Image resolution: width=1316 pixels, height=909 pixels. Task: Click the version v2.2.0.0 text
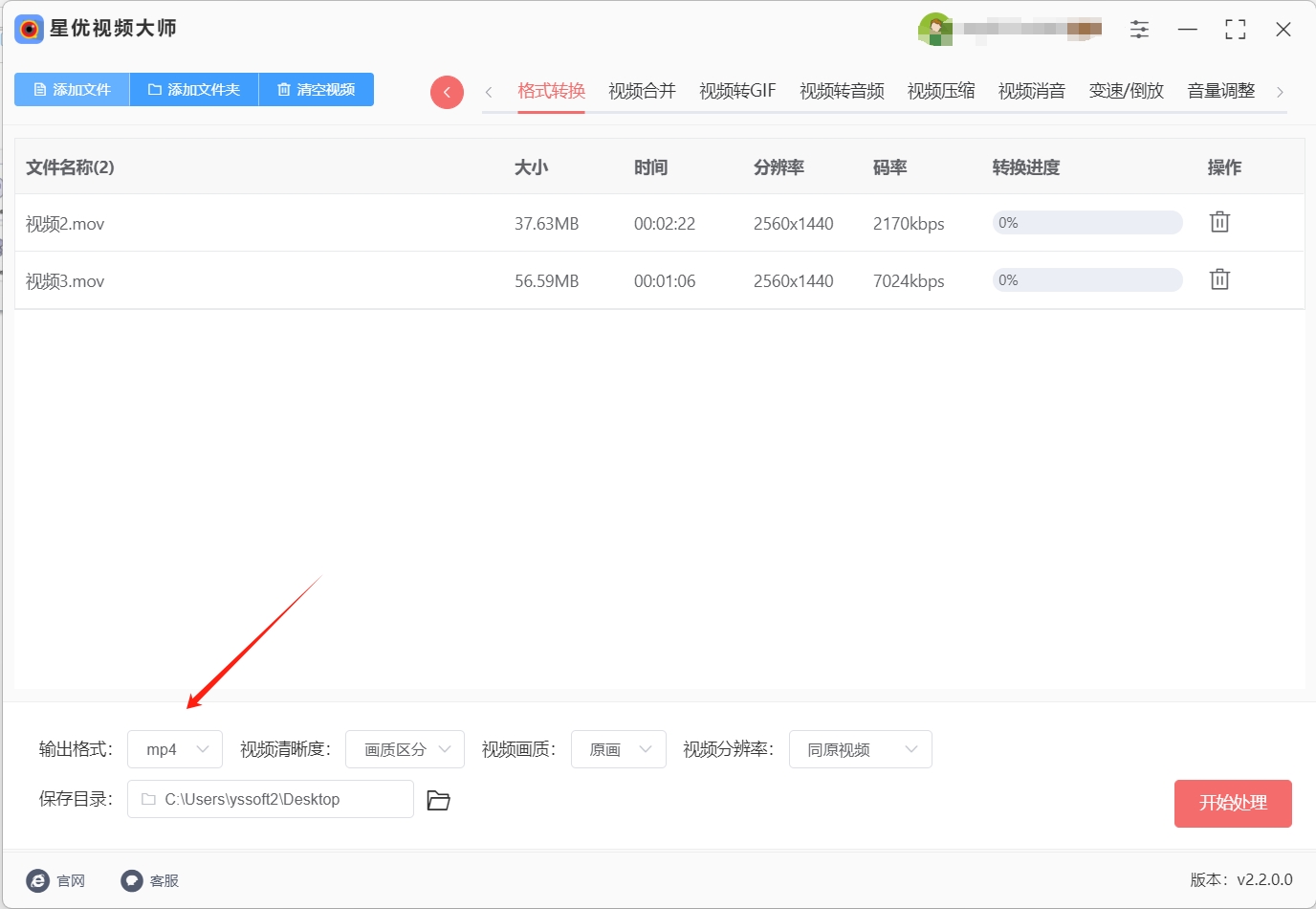[x=1241, y=879]
